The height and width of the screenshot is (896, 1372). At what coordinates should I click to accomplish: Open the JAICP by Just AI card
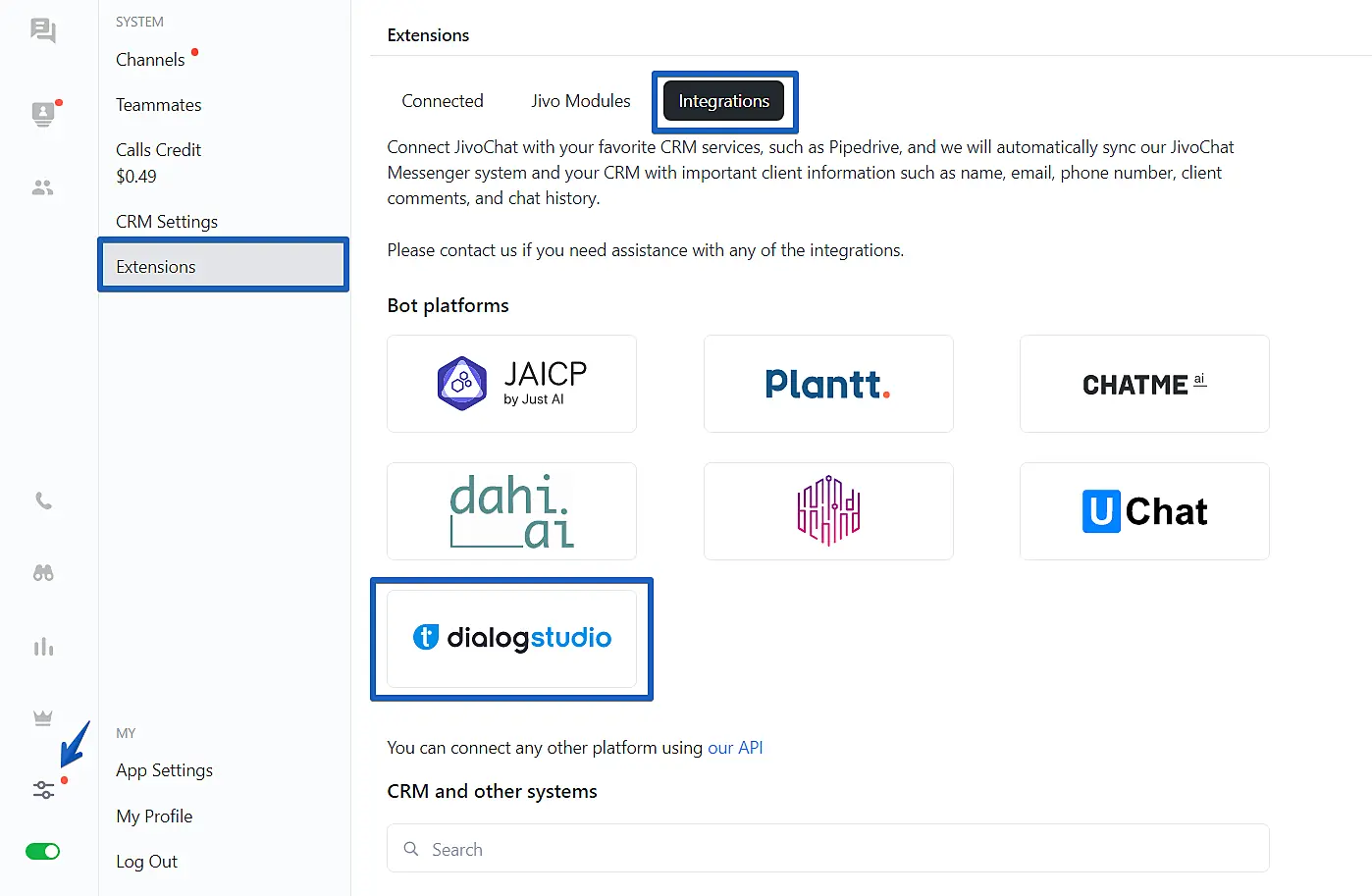[511, 384]
